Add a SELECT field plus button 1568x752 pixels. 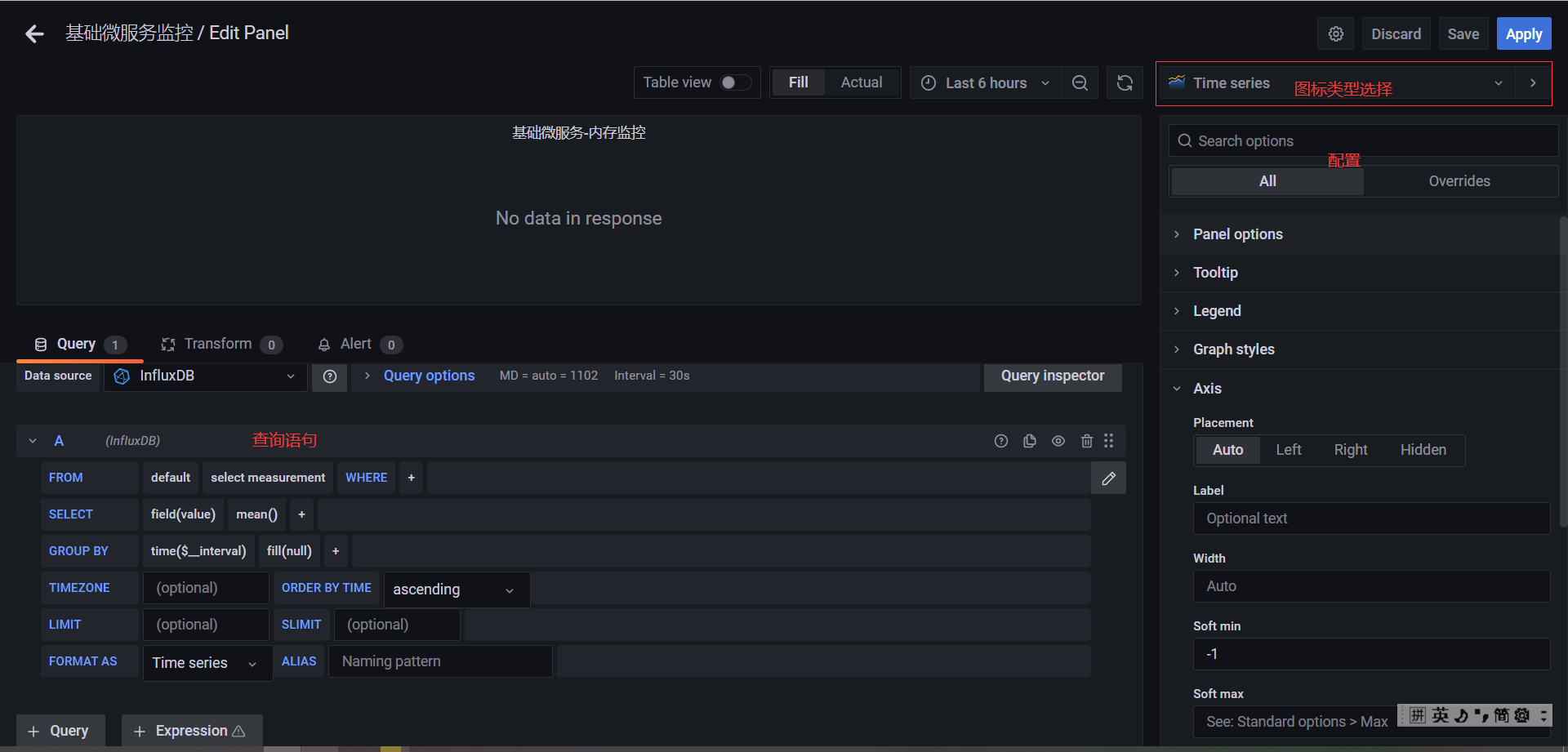(x=302, y=514)
